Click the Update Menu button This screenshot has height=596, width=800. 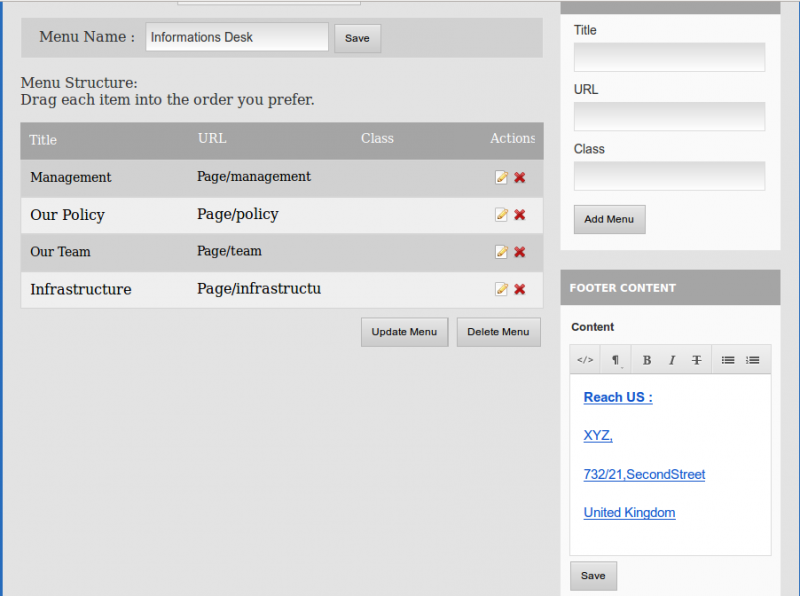tap(404, 332)
